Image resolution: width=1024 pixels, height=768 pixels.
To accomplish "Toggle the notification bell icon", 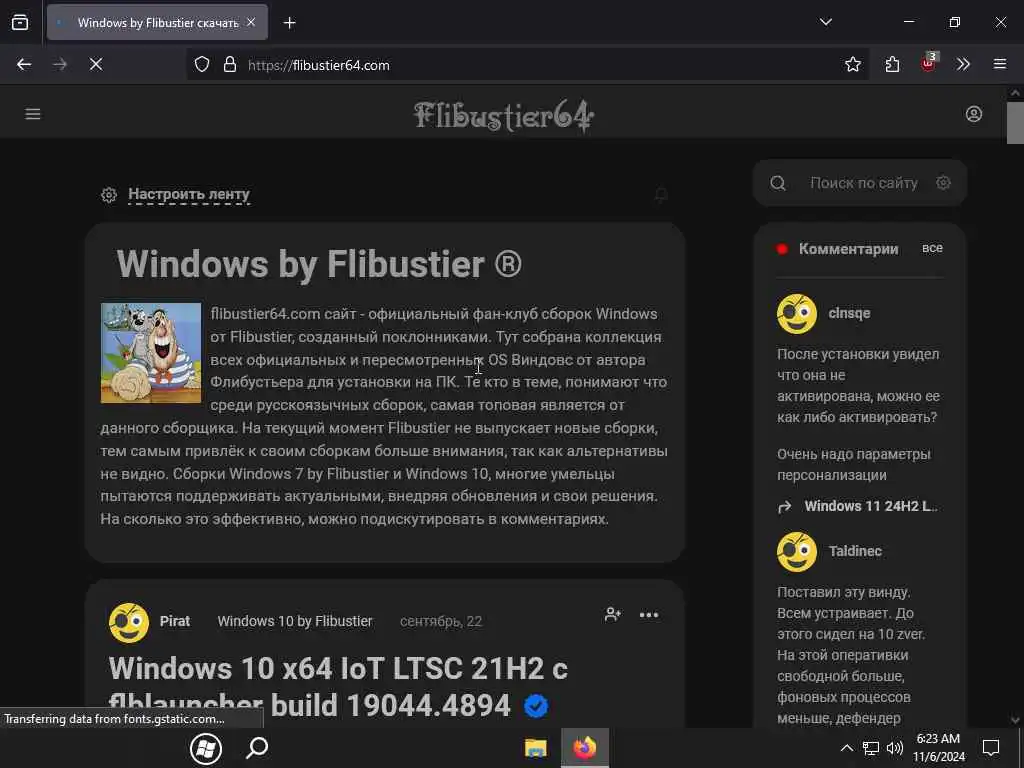I will [x=661, y=195].
